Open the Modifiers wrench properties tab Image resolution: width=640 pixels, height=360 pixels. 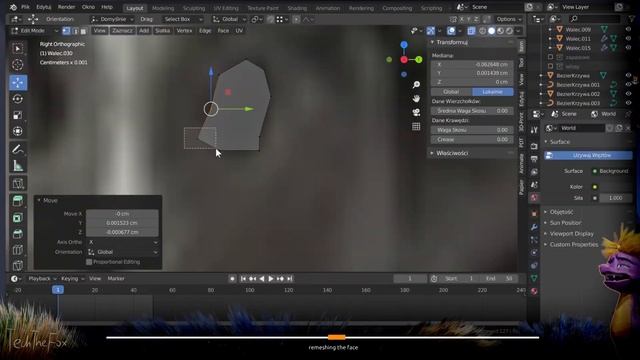tap(534, 227)
